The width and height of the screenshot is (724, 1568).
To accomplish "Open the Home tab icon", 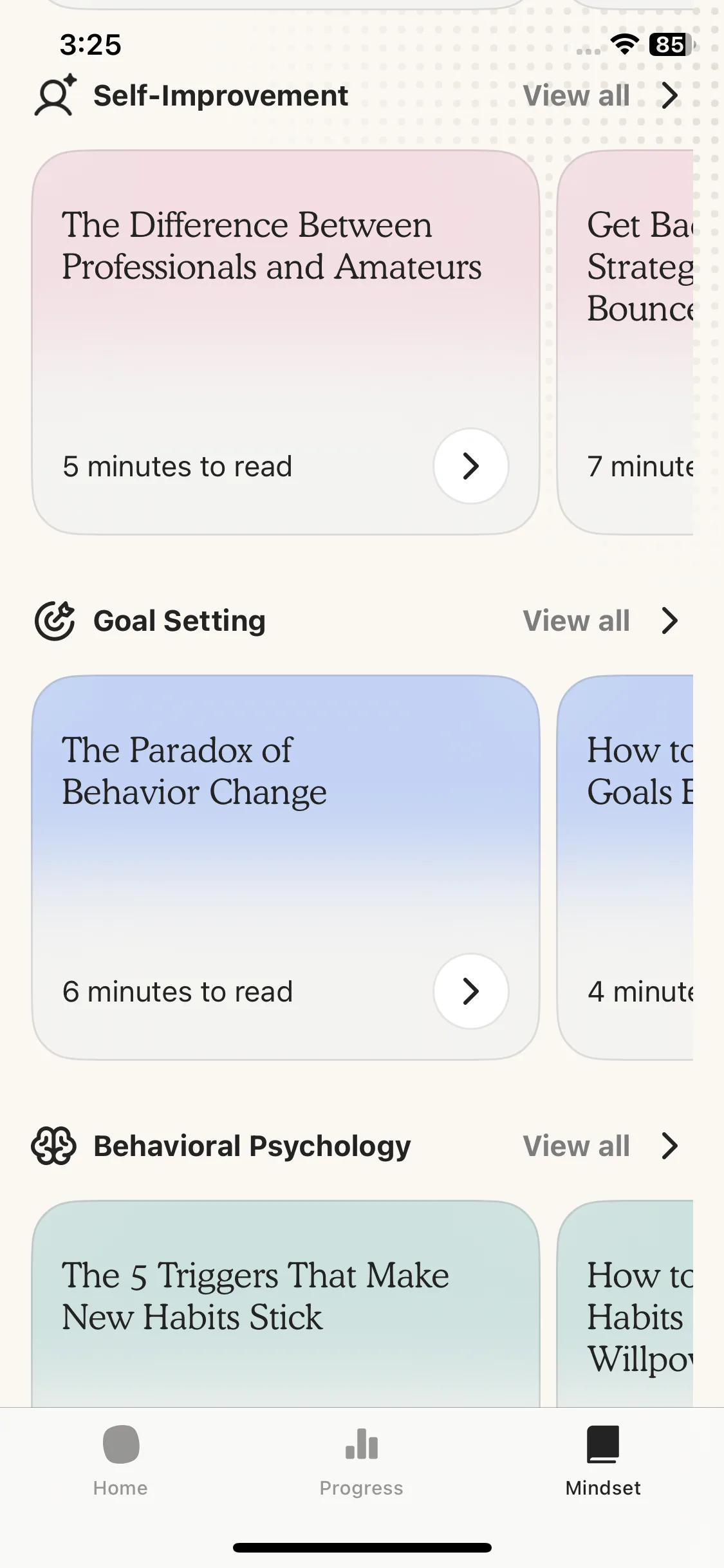I will point(121,1444).
